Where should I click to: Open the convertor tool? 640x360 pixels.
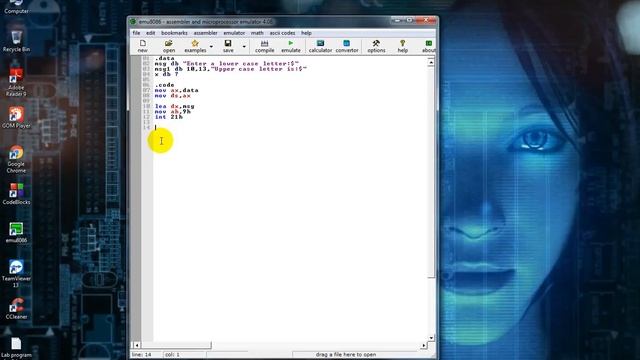tap(347, 46)
